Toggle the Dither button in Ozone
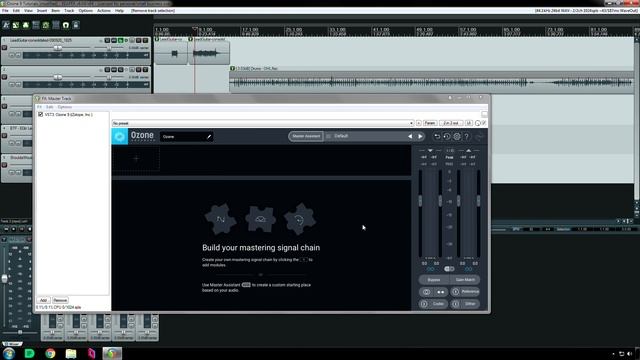The height and width of the screenshot is (360, 640). (465, 304)
